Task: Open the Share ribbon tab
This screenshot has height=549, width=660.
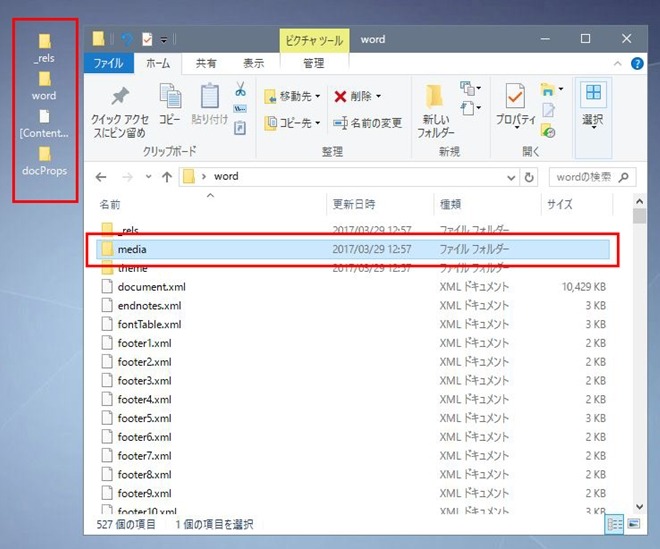Action: tap(207, 63)
